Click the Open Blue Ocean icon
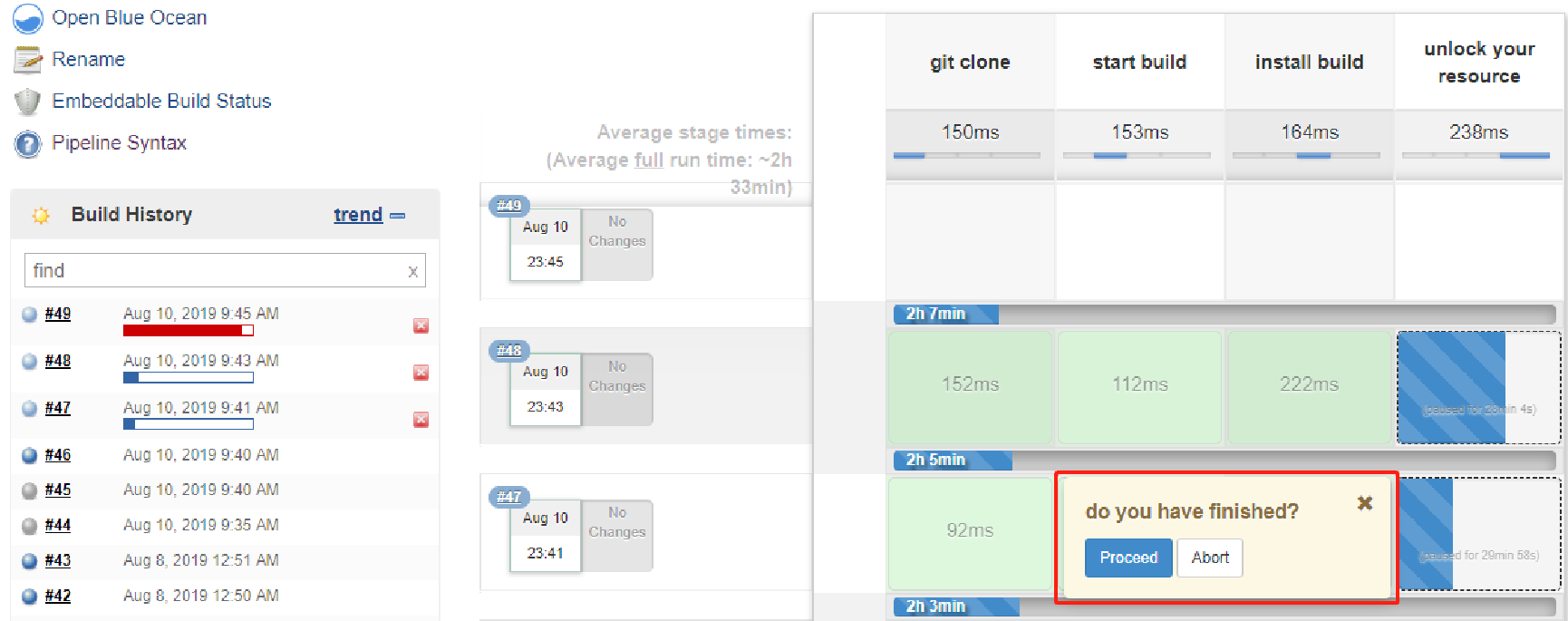Image resolution: width=1568 pixels, height=621 pixels. 27,18
